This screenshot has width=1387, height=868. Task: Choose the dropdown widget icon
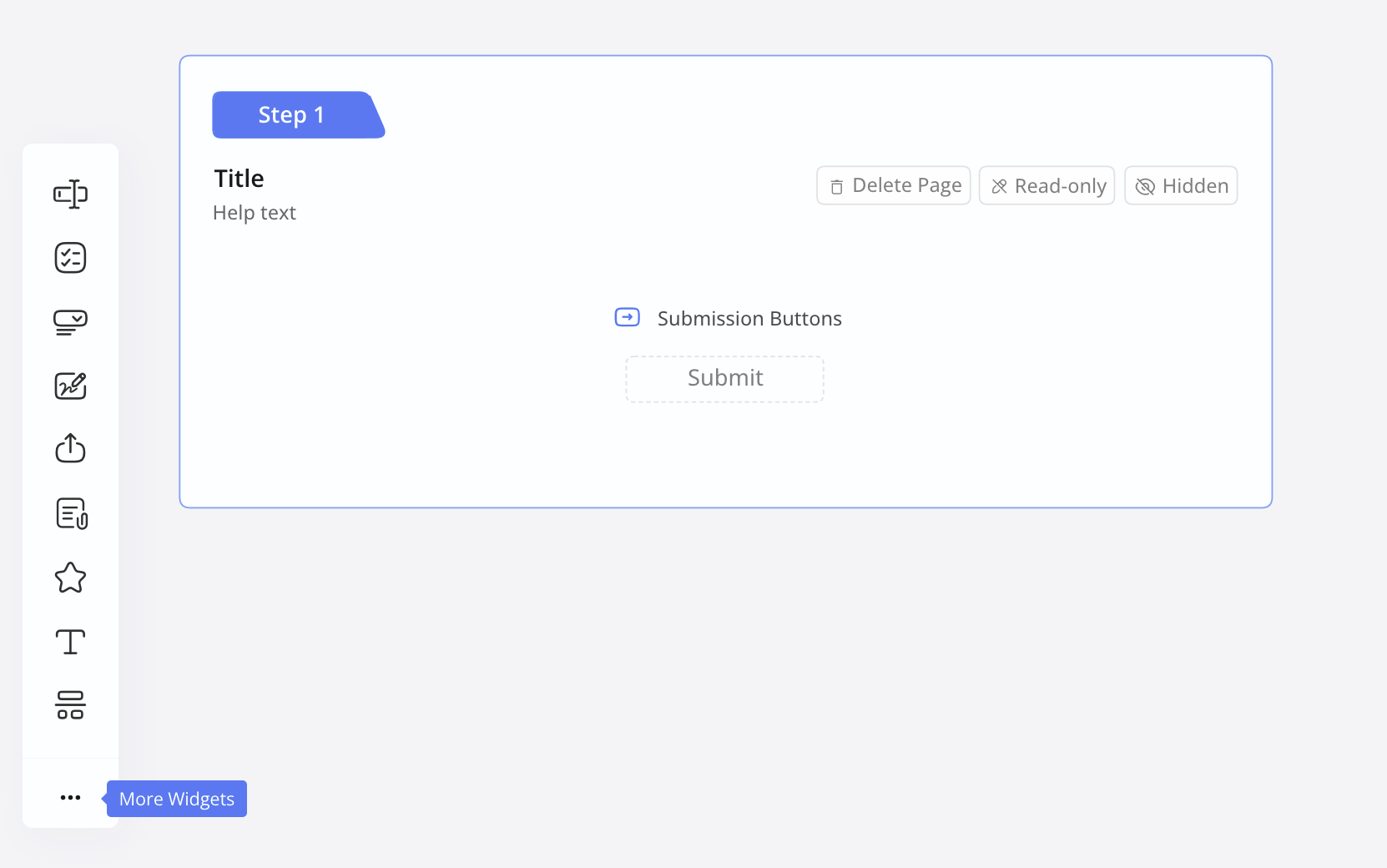click(70, 322)
